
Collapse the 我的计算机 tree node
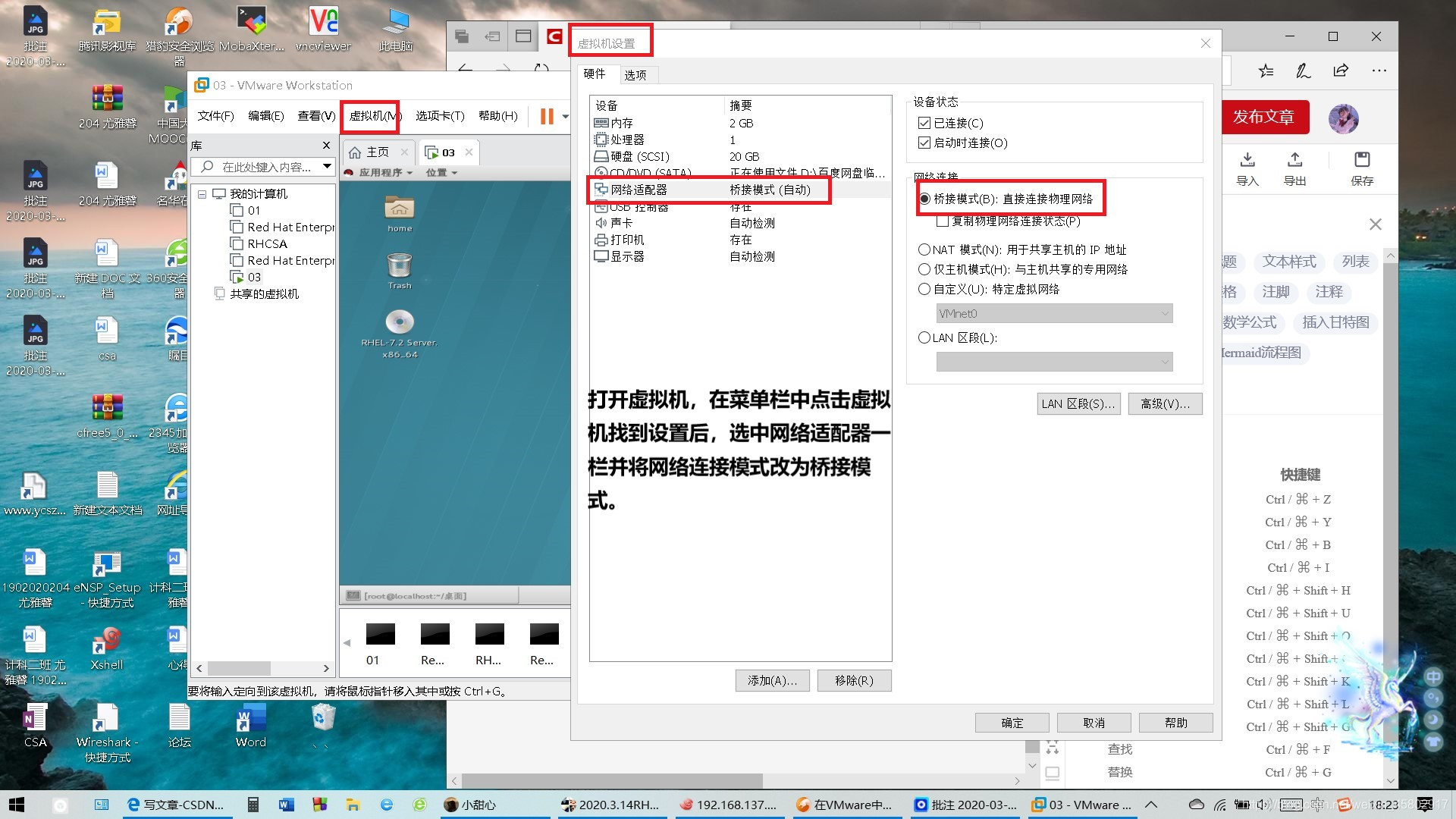[202, 194]
